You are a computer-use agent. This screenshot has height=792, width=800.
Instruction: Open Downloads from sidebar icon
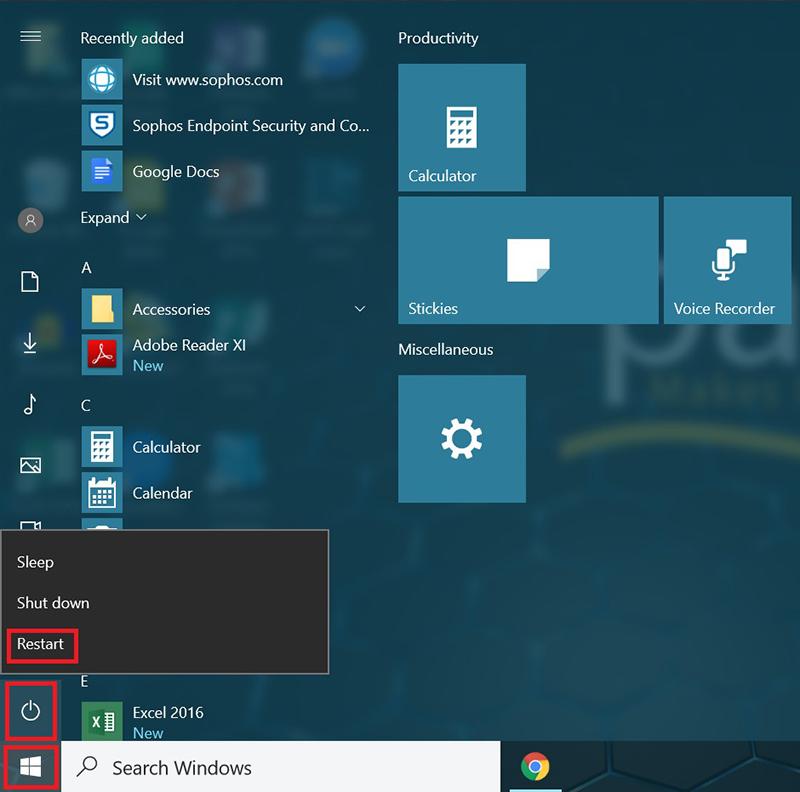pos(30,343)
